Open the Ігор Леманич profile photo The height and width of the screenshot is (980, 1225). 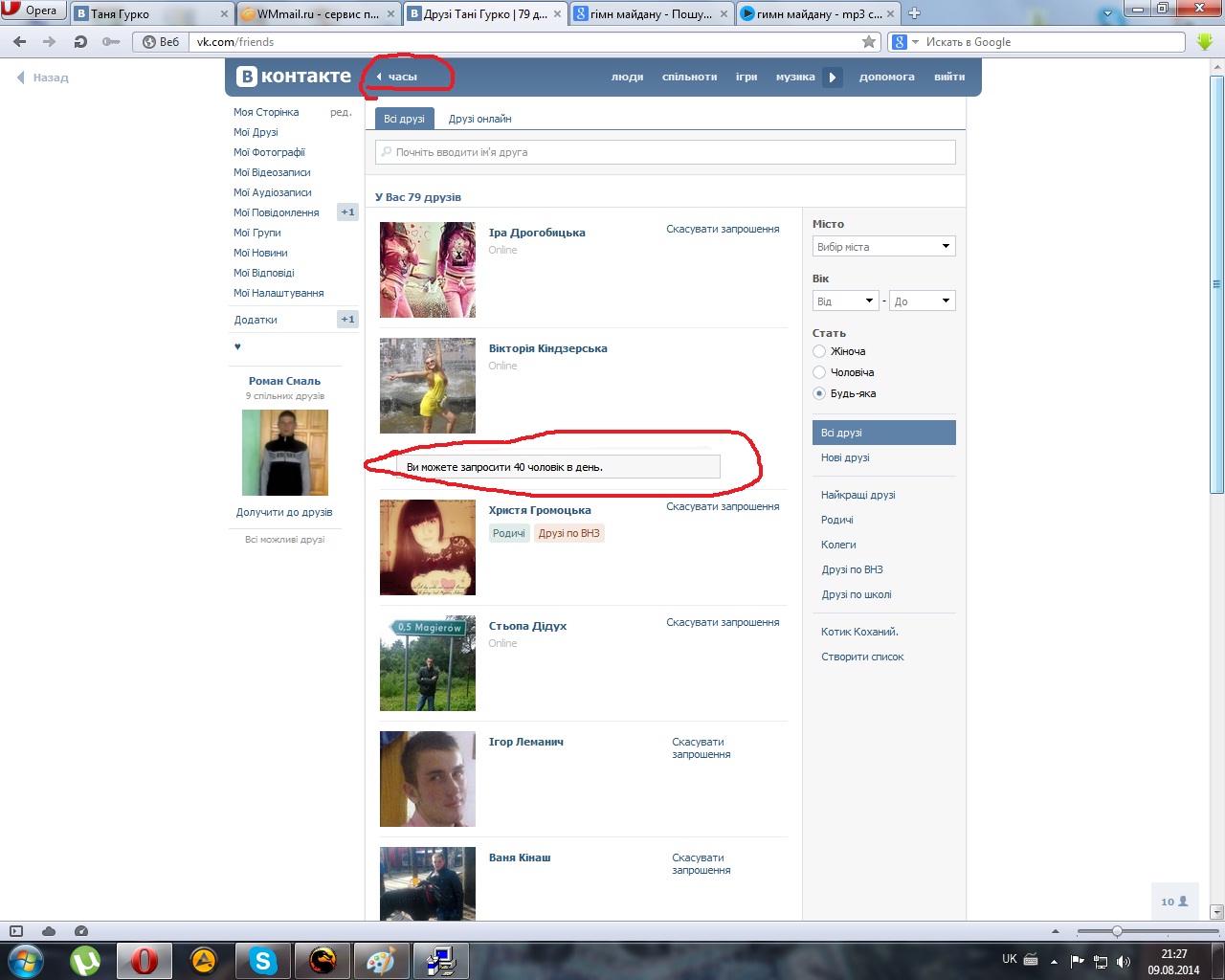(x=428, y=779)
